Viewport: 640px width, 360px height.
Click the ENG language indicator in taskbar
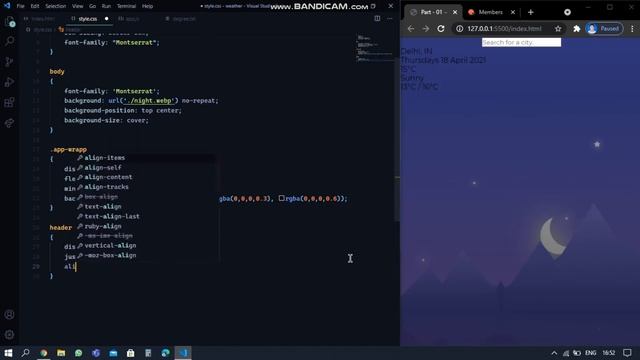(x=591, y=353)
